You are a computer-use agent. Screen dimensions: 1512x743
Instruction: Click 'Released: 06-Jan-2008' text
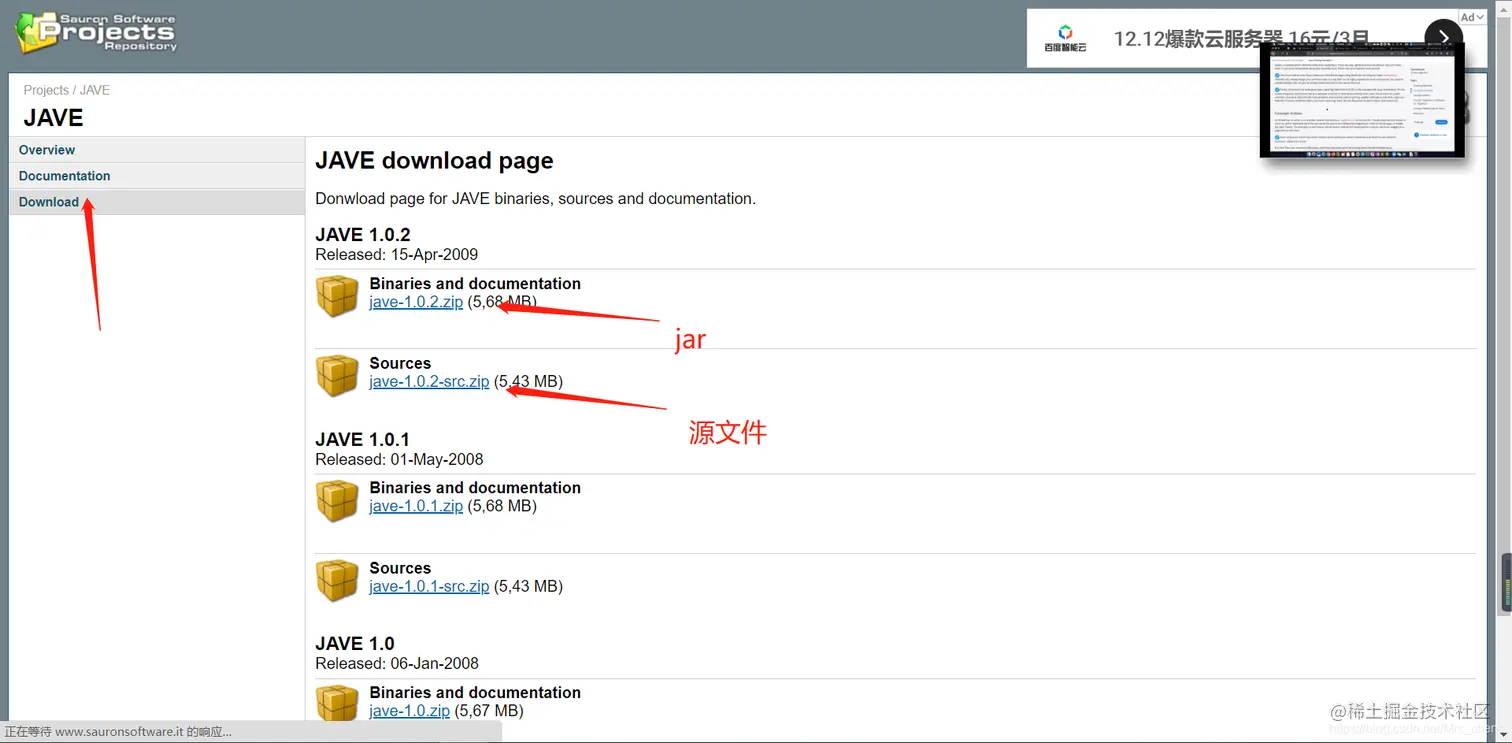tap(397, 664)
